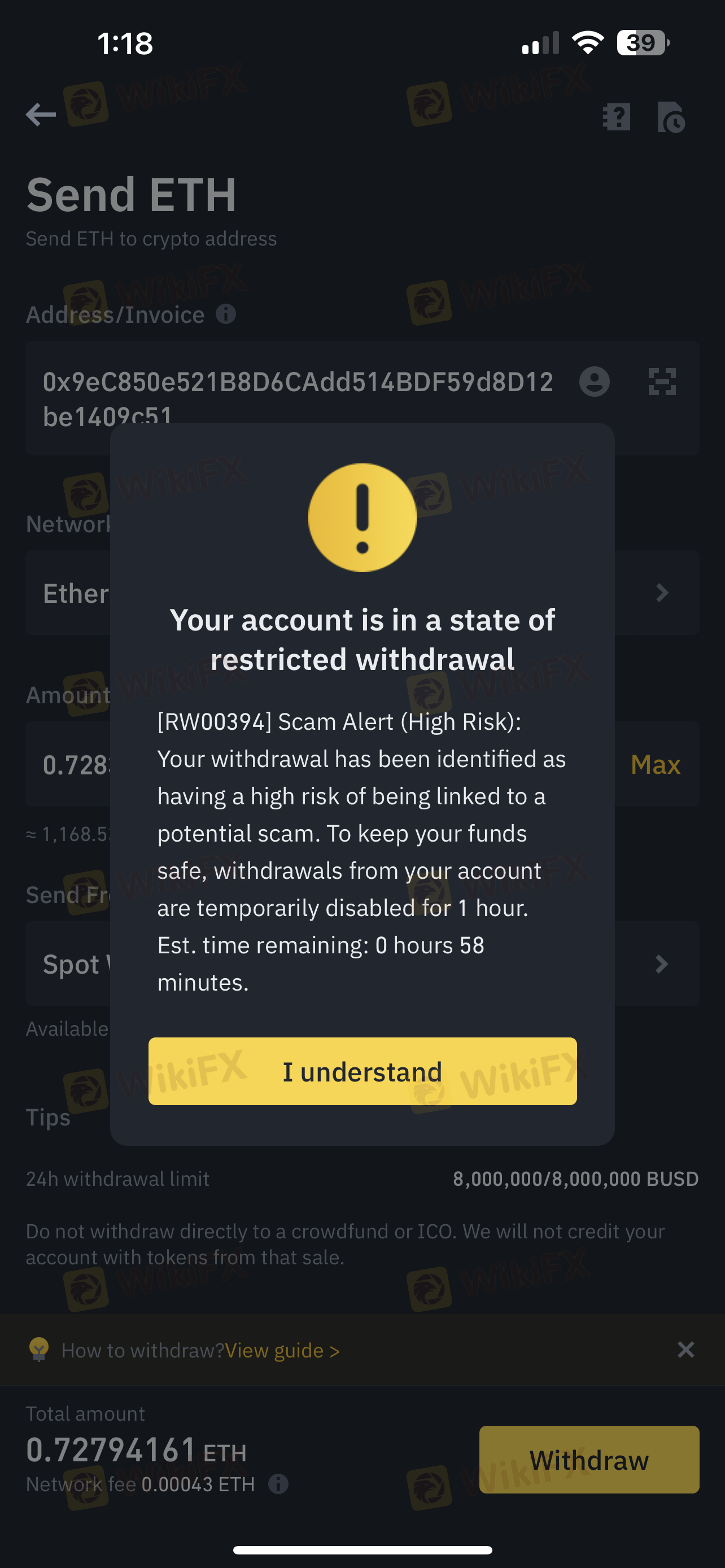This screenshot has height=1568, width=725.
Task: Tap the battery indicator in status bar
Action: [x=643, y=42]
